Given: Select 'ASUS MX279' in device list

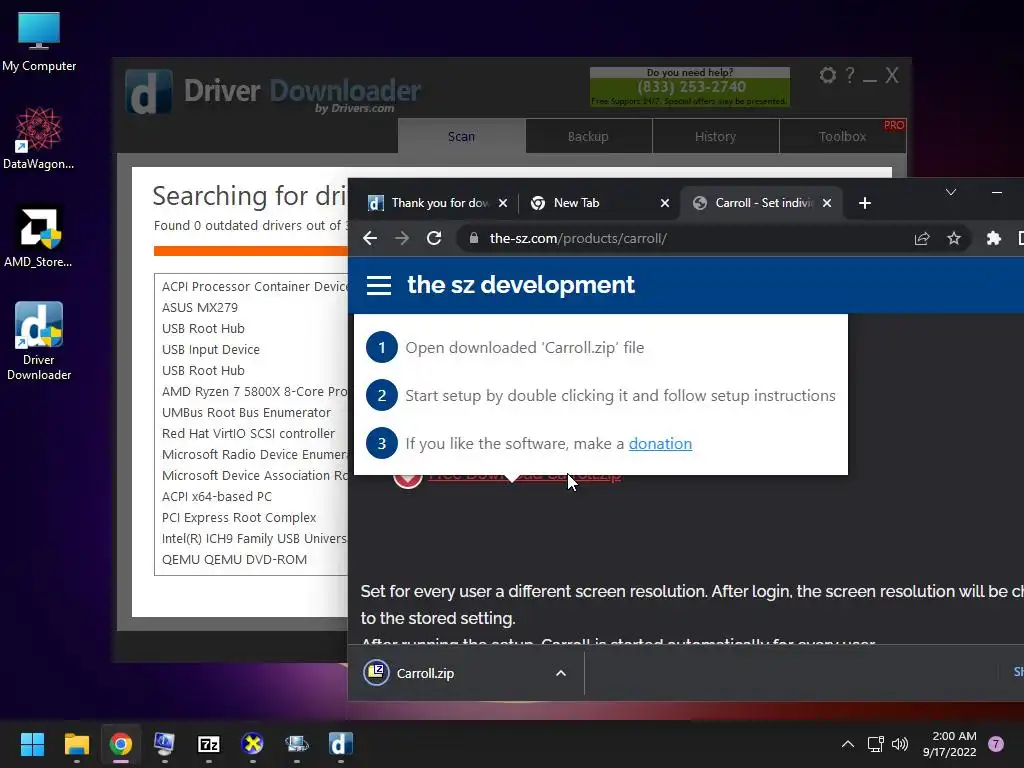Looking at the screenshot, I should [x=200, y=308].
